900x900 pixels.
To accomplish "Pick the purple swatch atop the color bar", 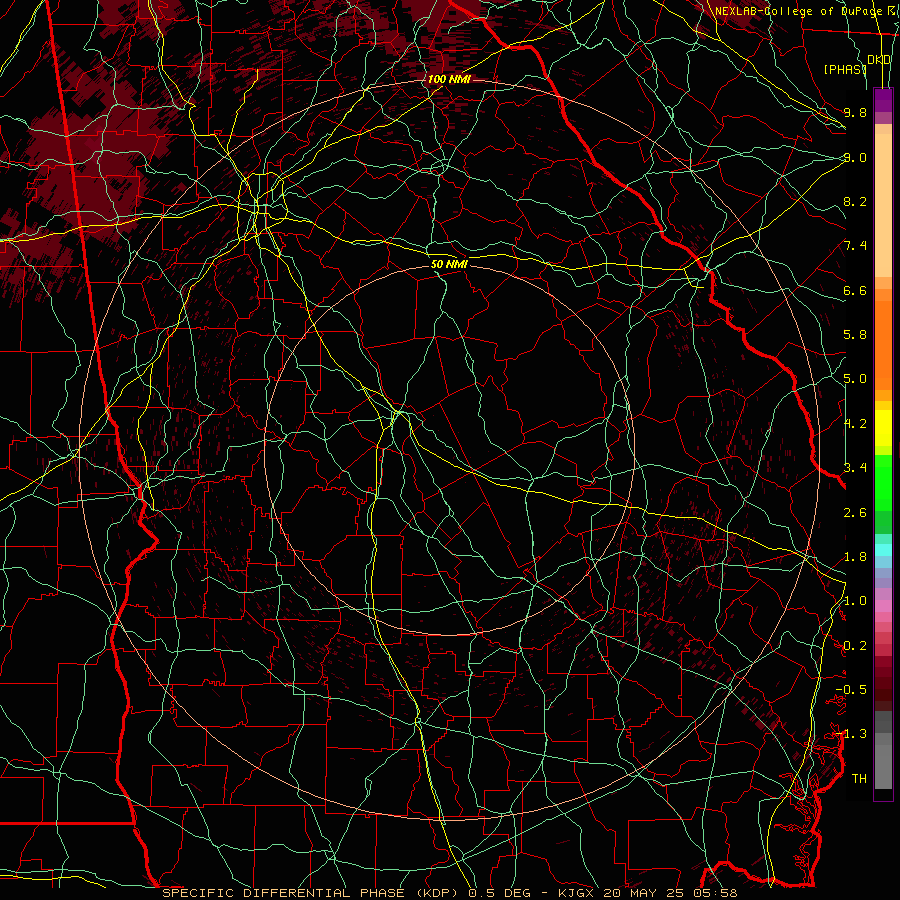I will (x=883, y=100).
